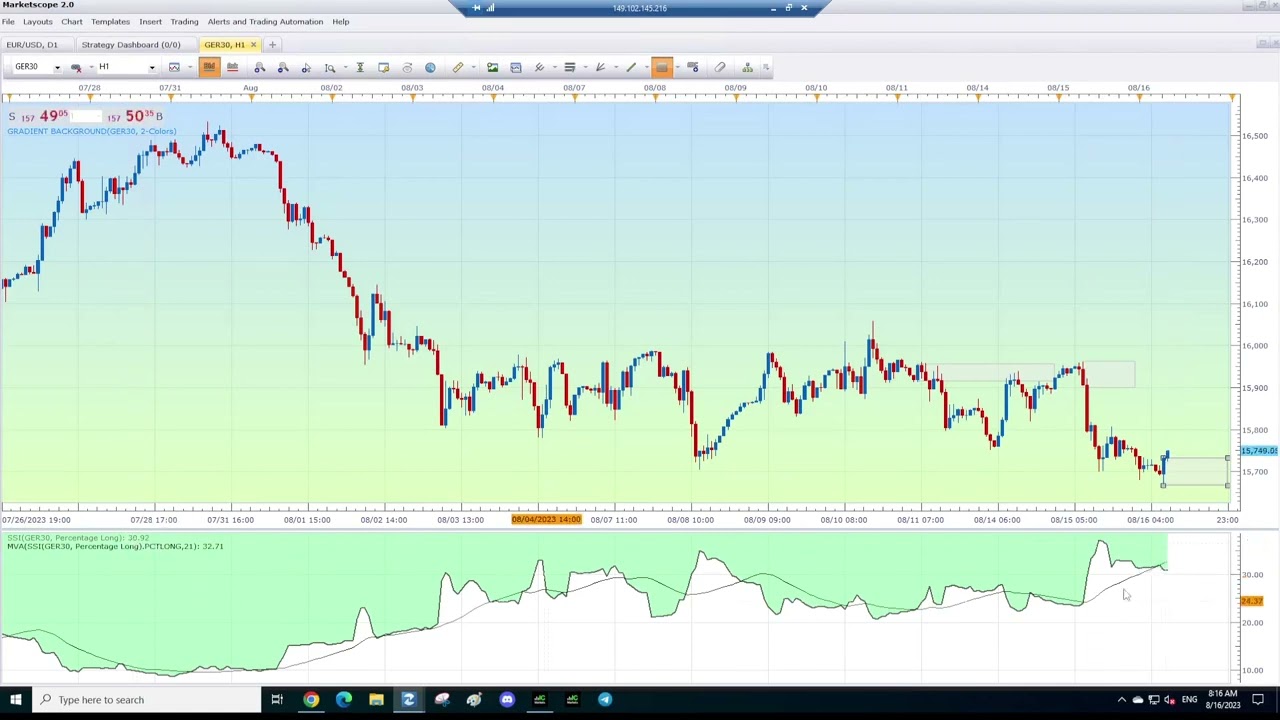
Task: Click the eraser tool icon
Action: (x=720, y=68)
